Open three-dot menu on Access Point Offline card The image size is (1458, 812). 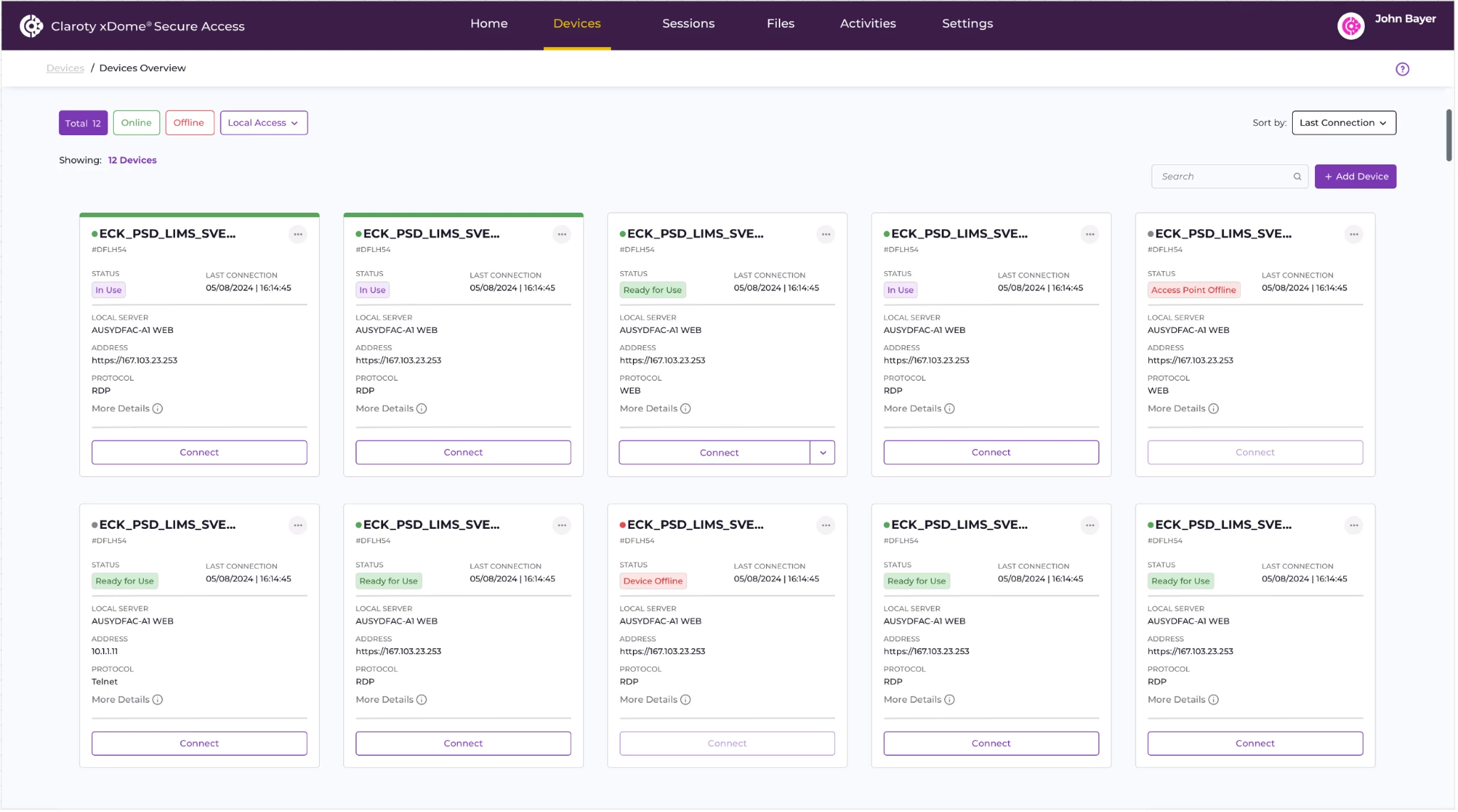coord(1353,234)
